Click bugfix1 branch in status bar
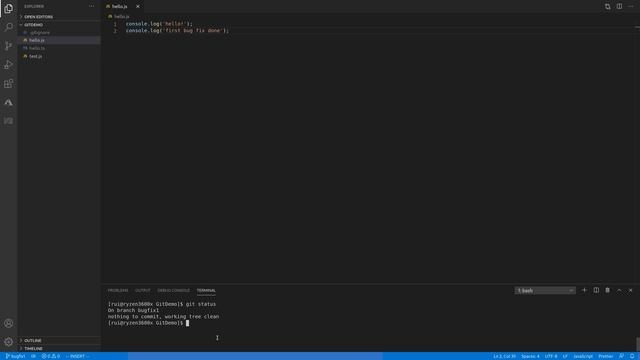This screenshot has width=640, height=360. (16, 356)
